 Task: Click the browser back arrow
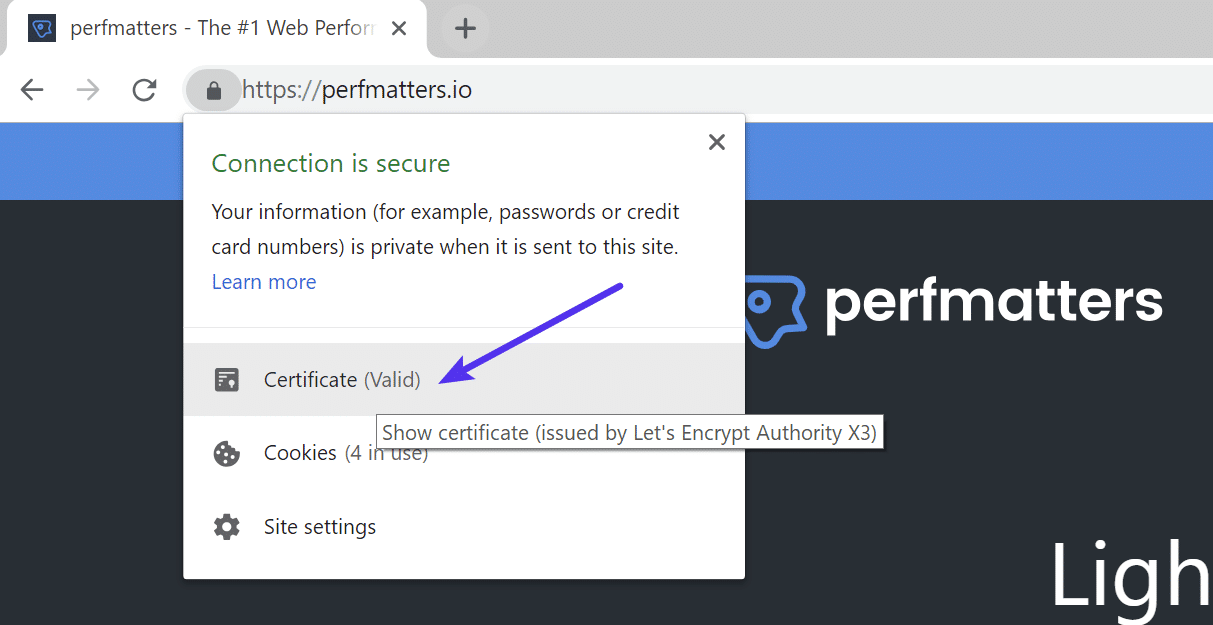(32, 89)
